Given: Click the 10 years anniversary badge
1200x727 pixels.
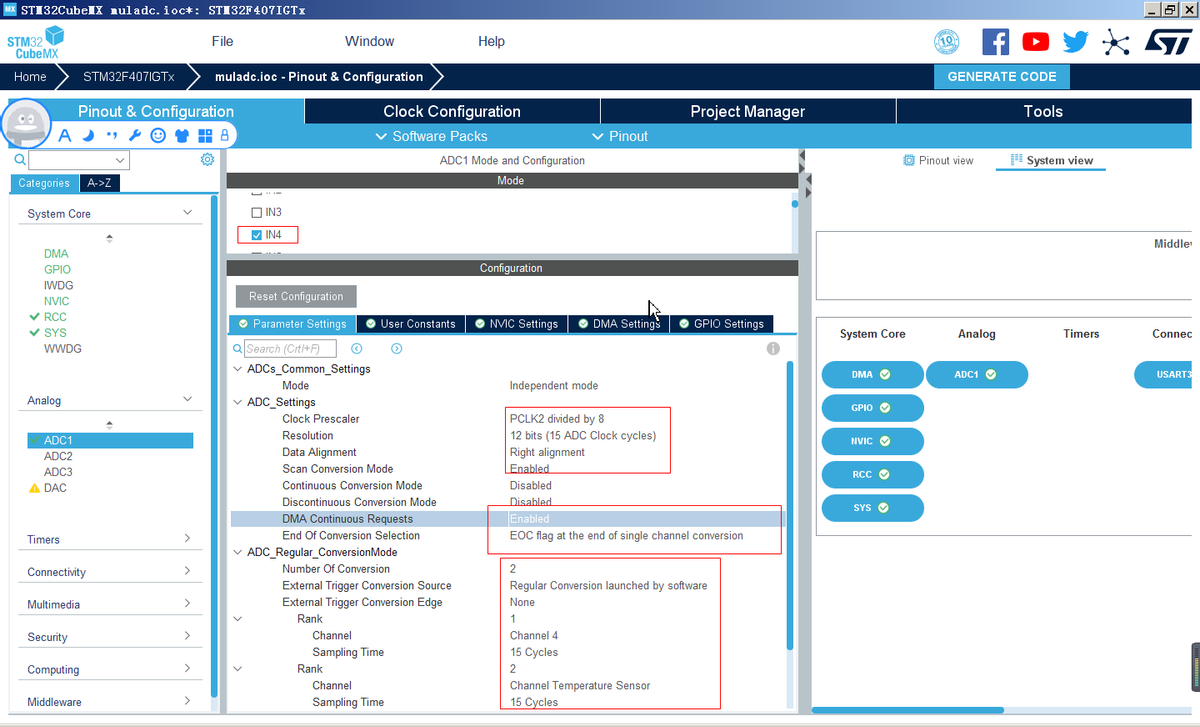Looking at the screenshot, I should click(x=946, y=41).
